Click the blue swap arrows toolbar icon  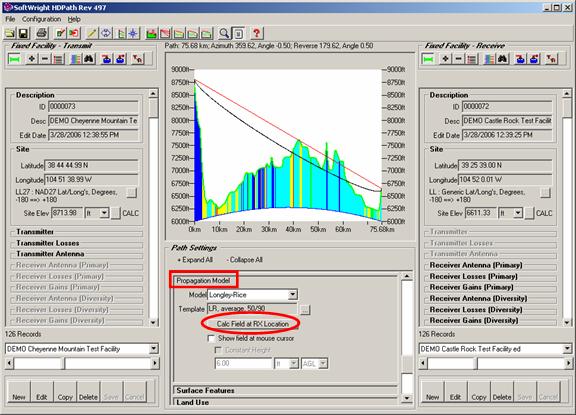click(106, 34)
